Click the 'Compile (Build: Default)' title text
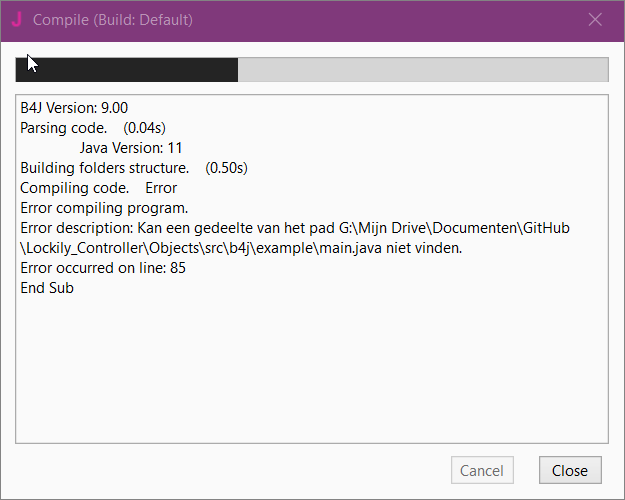Viewport: 625px width, 500px height. [x=113, y=20]
